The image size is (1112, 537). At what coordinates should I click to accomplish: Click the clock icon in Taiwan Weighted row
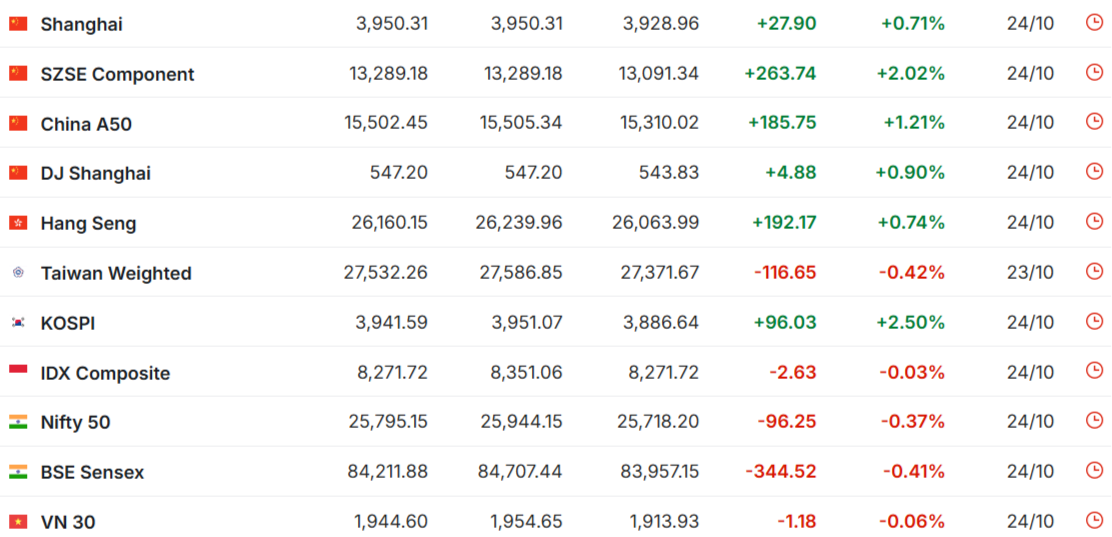[1094, 272]
